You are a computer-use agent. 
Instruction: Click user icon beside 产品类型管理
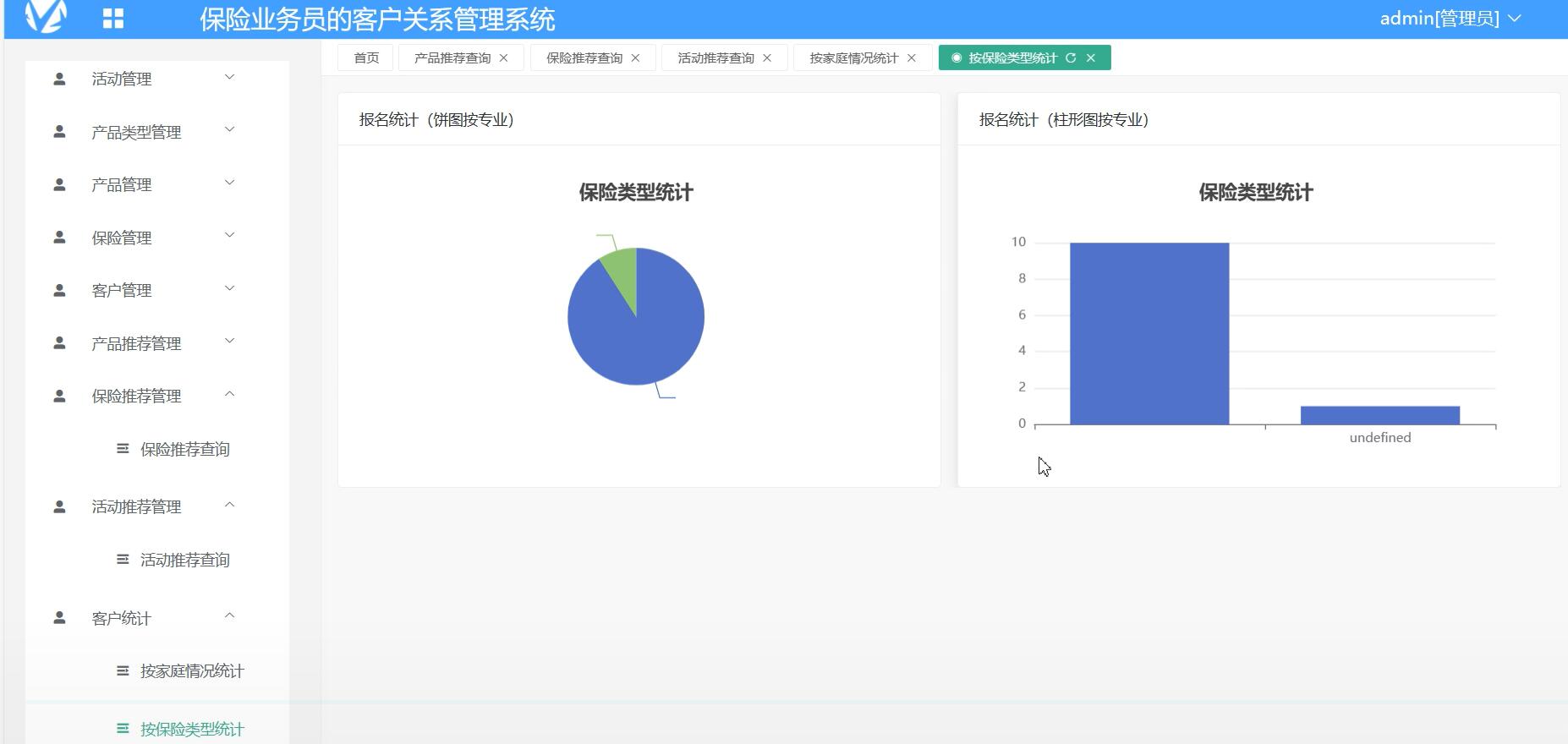tap(59, 132)
